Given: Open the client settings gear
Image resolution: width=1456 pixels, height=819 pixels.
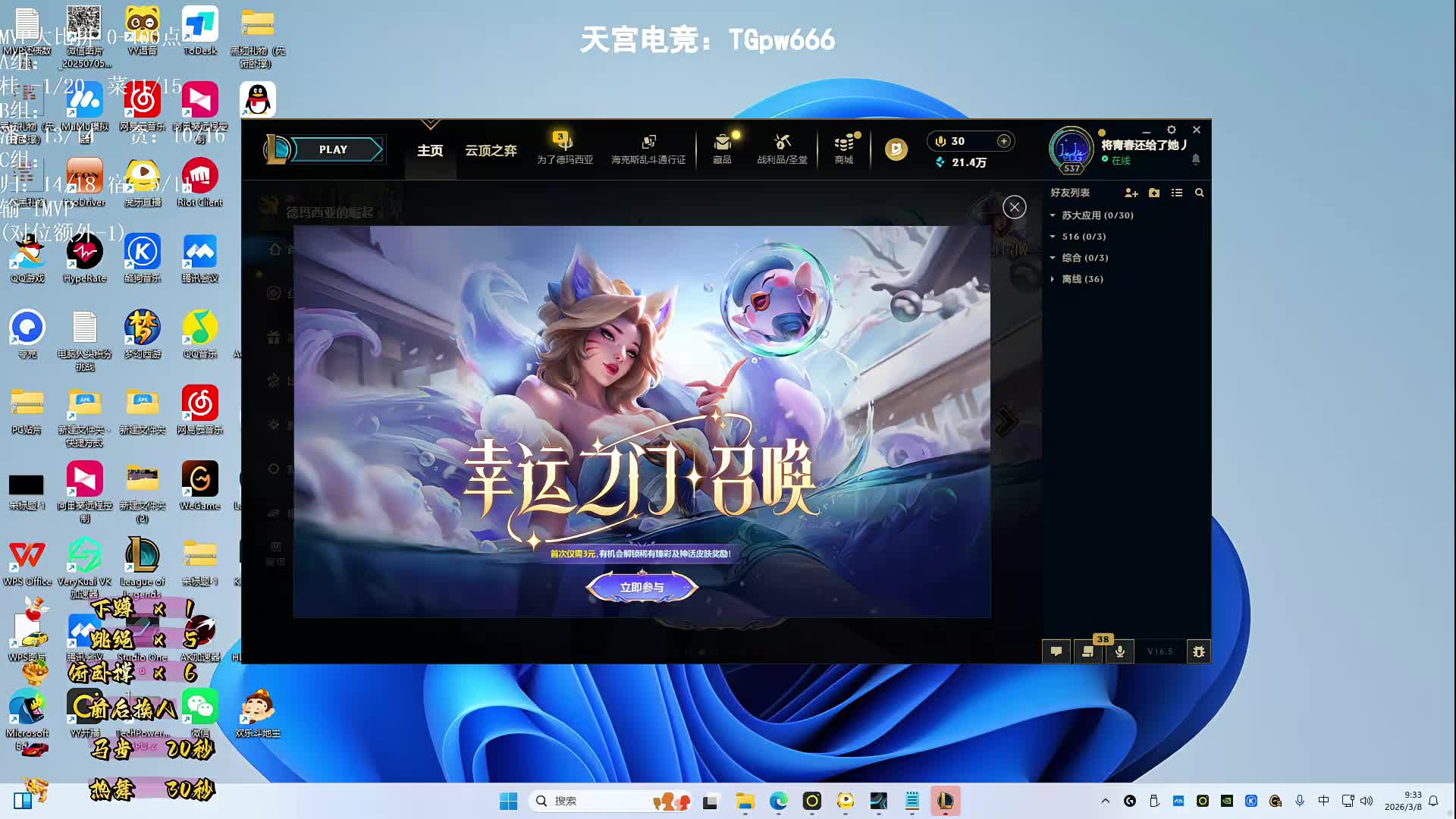Looking at the screenshot, I should pyautogui.click(x=1172, y=130).
